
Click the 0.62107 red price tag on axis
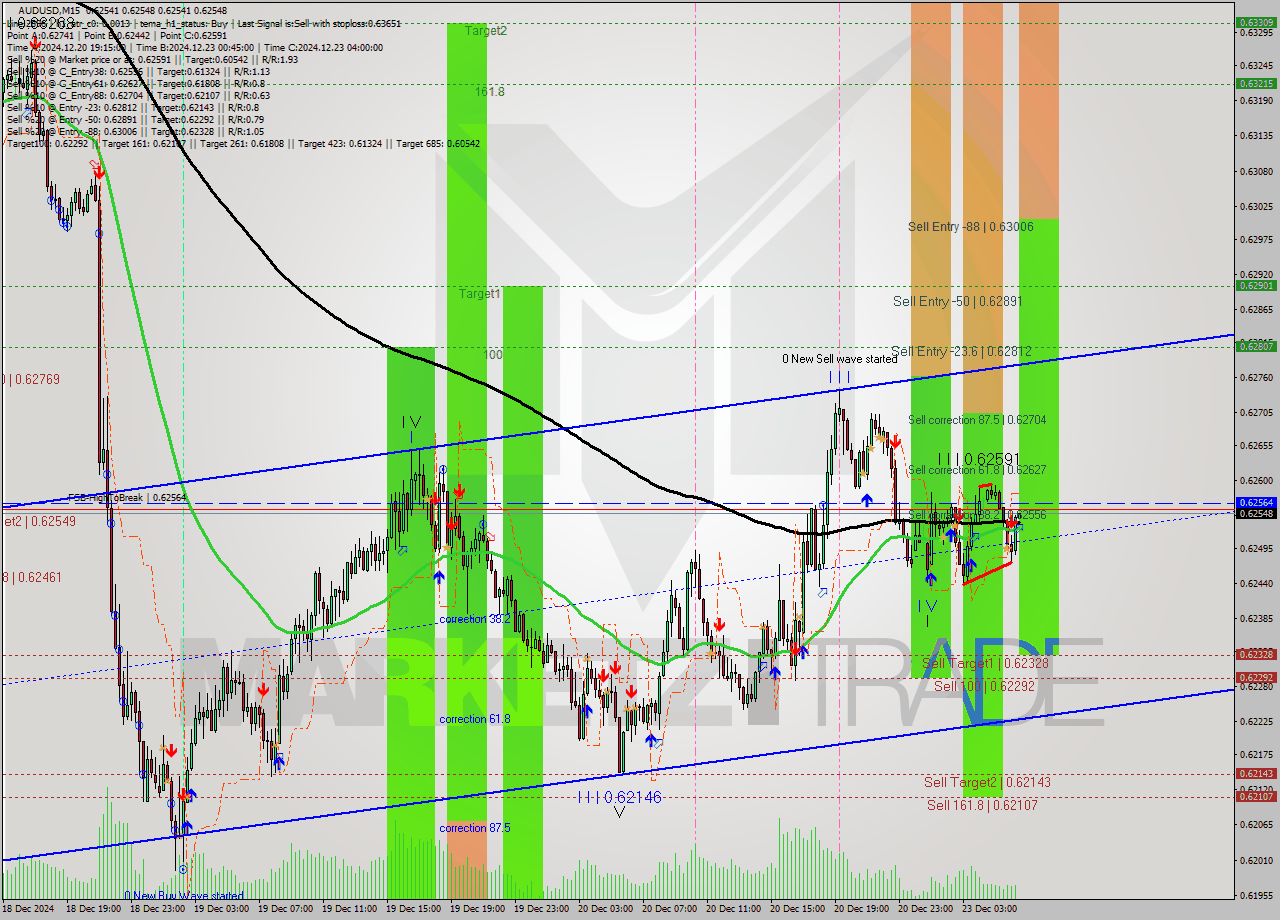(x=1255, y=797)
